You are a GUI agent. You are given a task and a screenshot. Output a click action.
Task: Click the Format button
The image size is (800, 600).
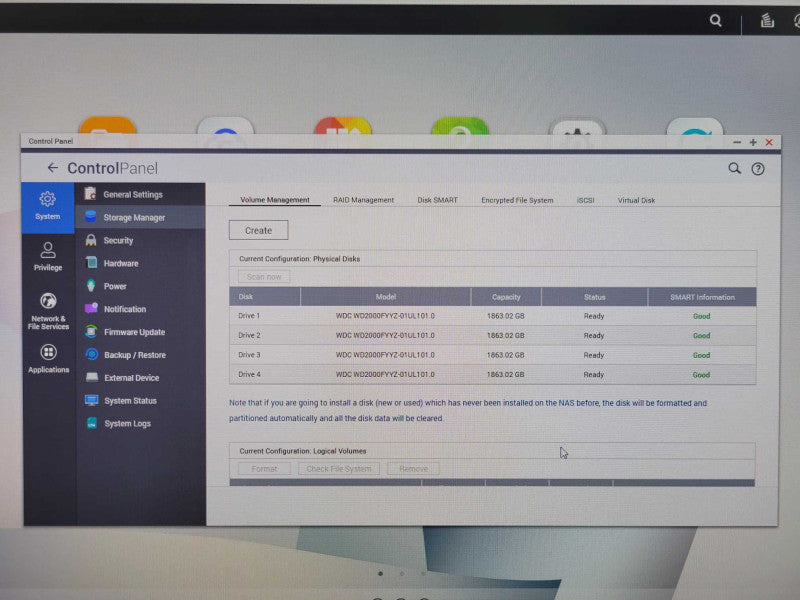[264, 468]
